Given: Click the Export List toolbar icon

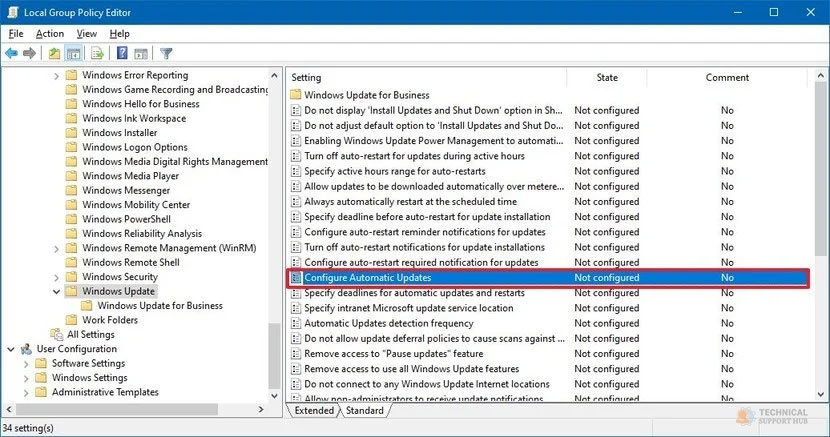Looking at the screenshot, I should (x=97, y=53).
